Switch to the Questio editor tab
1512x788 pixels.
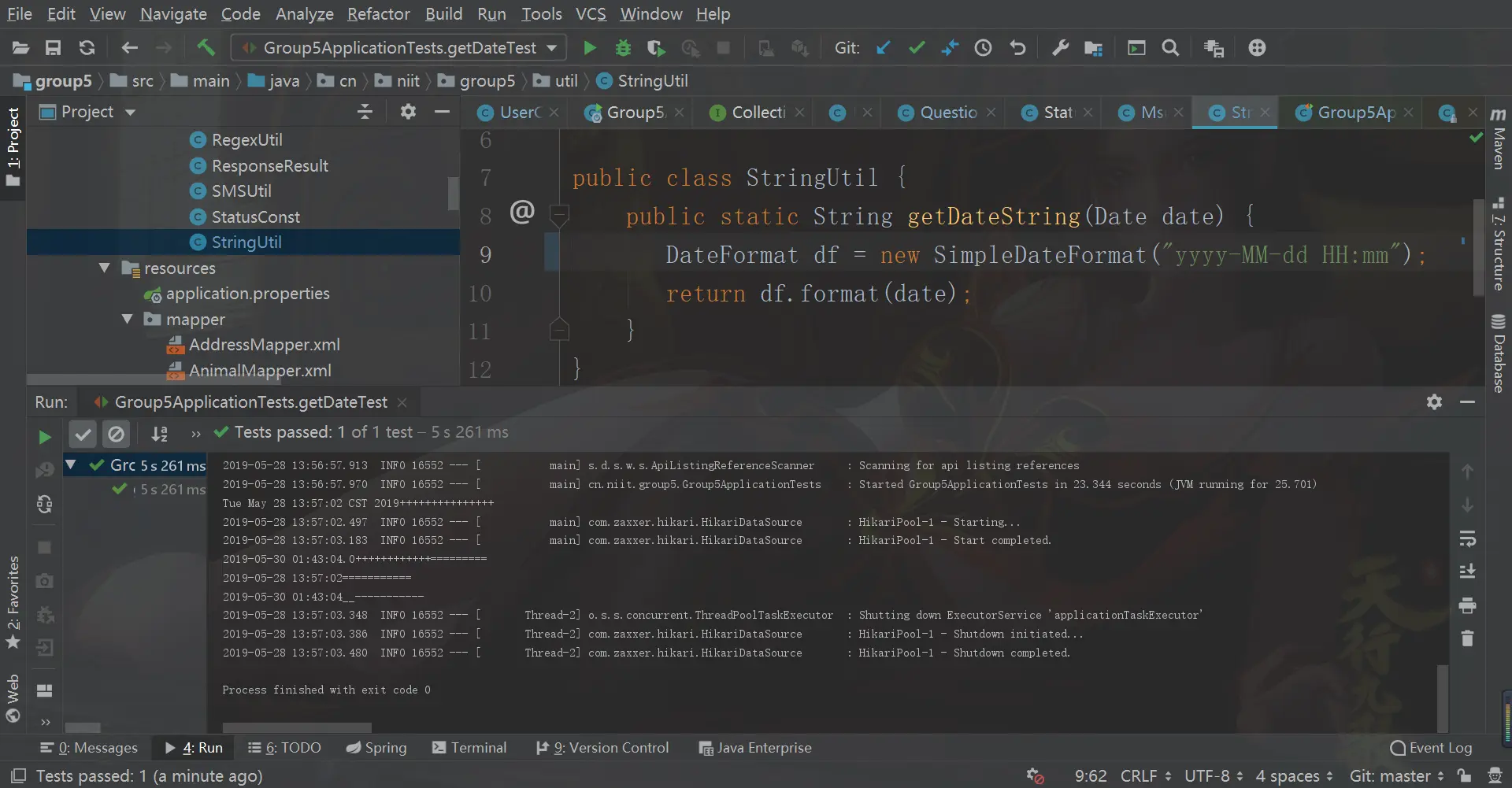click(x=948, y=113)
